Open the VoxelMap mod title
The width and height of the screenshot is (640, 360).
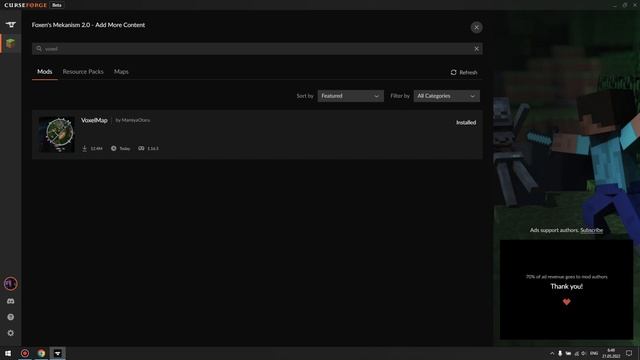[94, 120]
